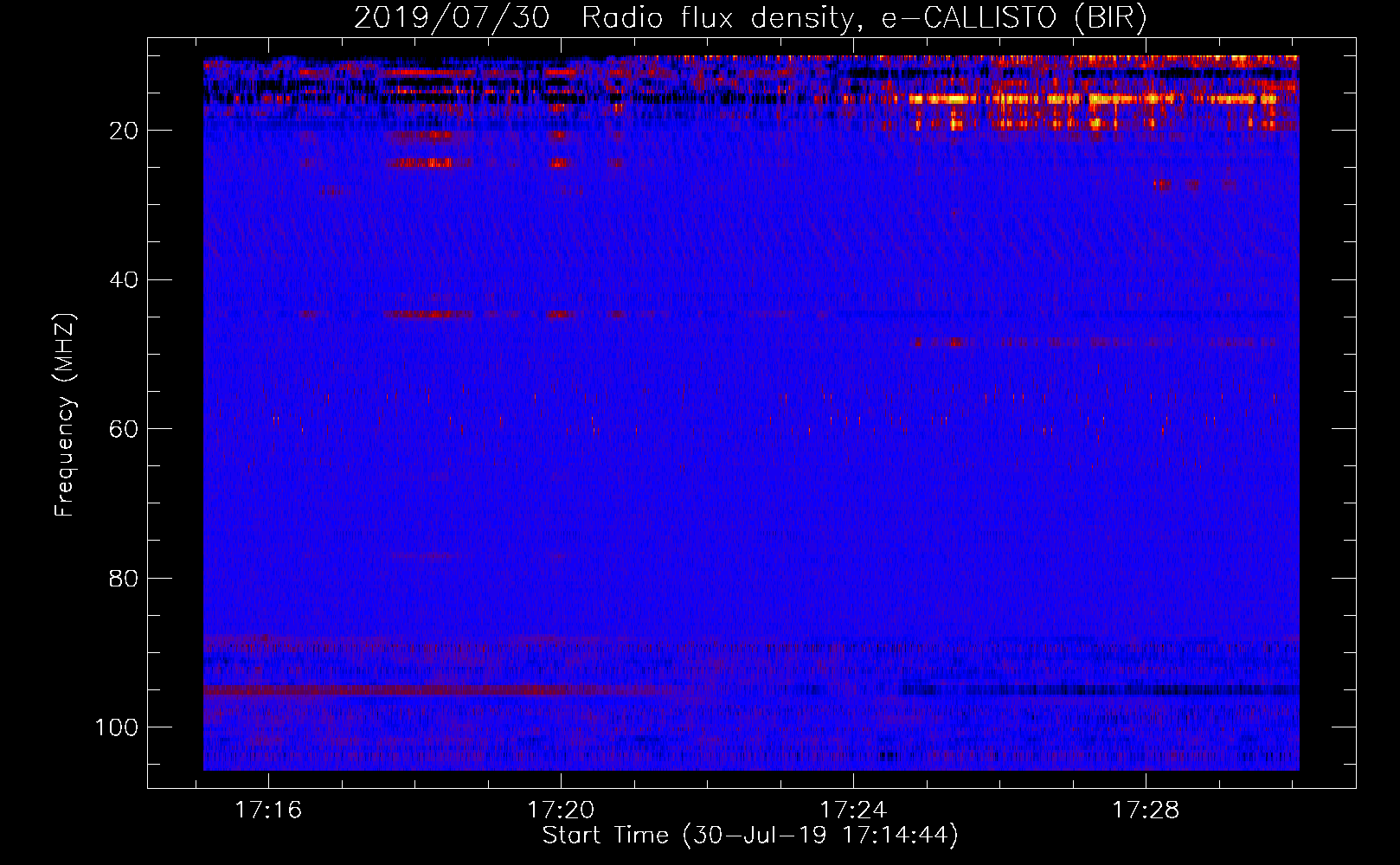The height and width of the screenshot is (865, 1400).
Task: Click the 17:24 time tick label
Action: pyautogui.click(x=853, y=811)
